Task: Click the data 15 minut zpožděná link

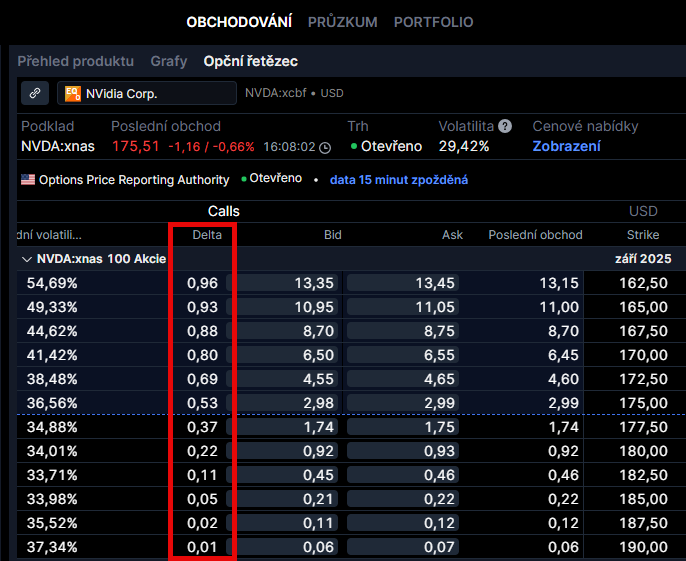Action: pyautogui.click(x=399, y=180)
